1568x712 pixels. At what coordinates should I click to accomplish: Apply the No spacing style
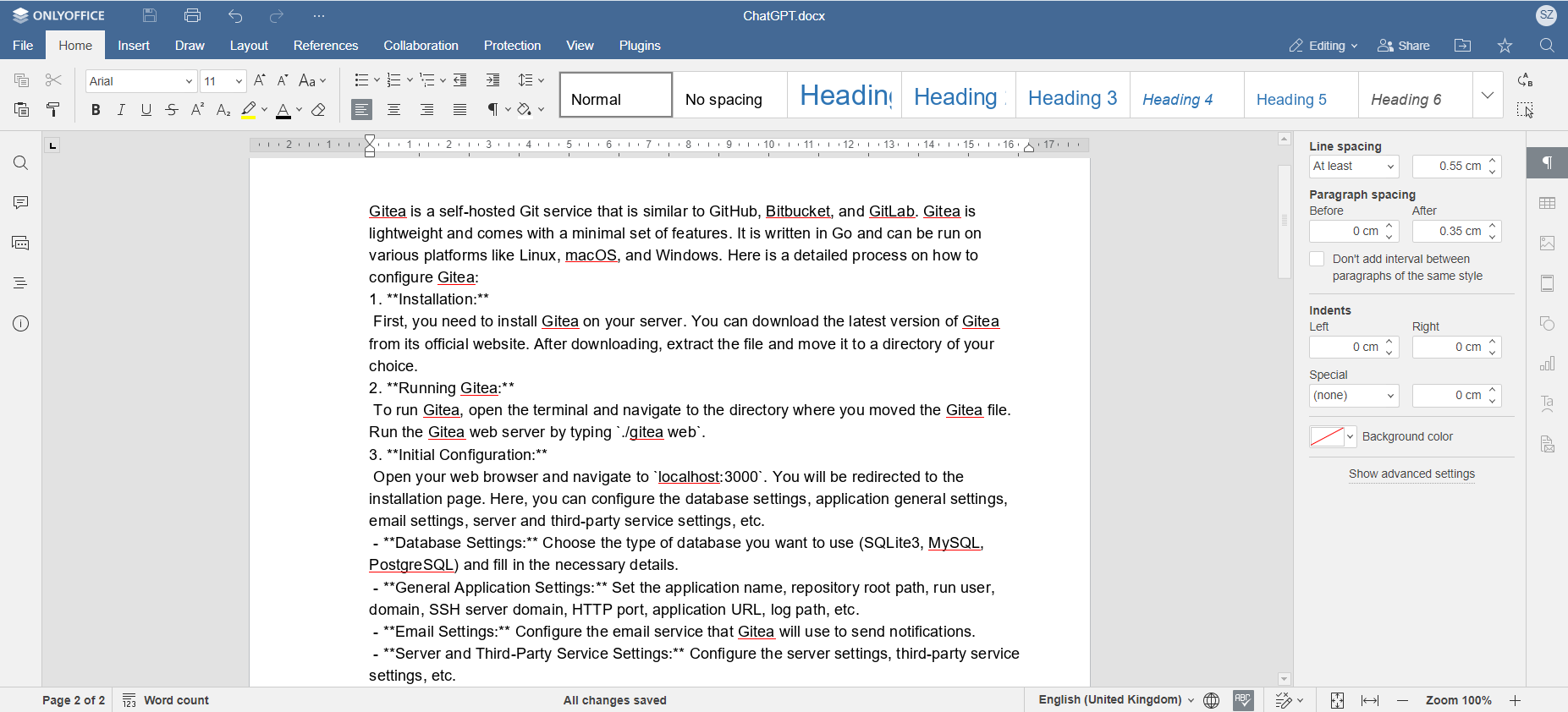tap(729, 95)
